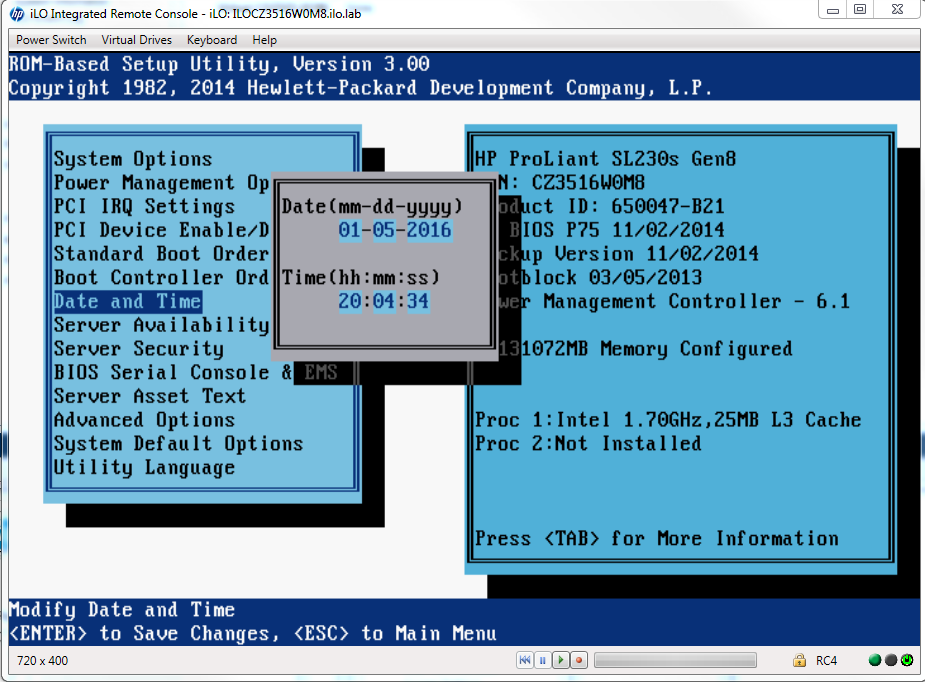Image resolution: width=925 pixels, height=682 pixels.
Task: Click the minutes field 04 in time
Action: click(x=383, y=301)
